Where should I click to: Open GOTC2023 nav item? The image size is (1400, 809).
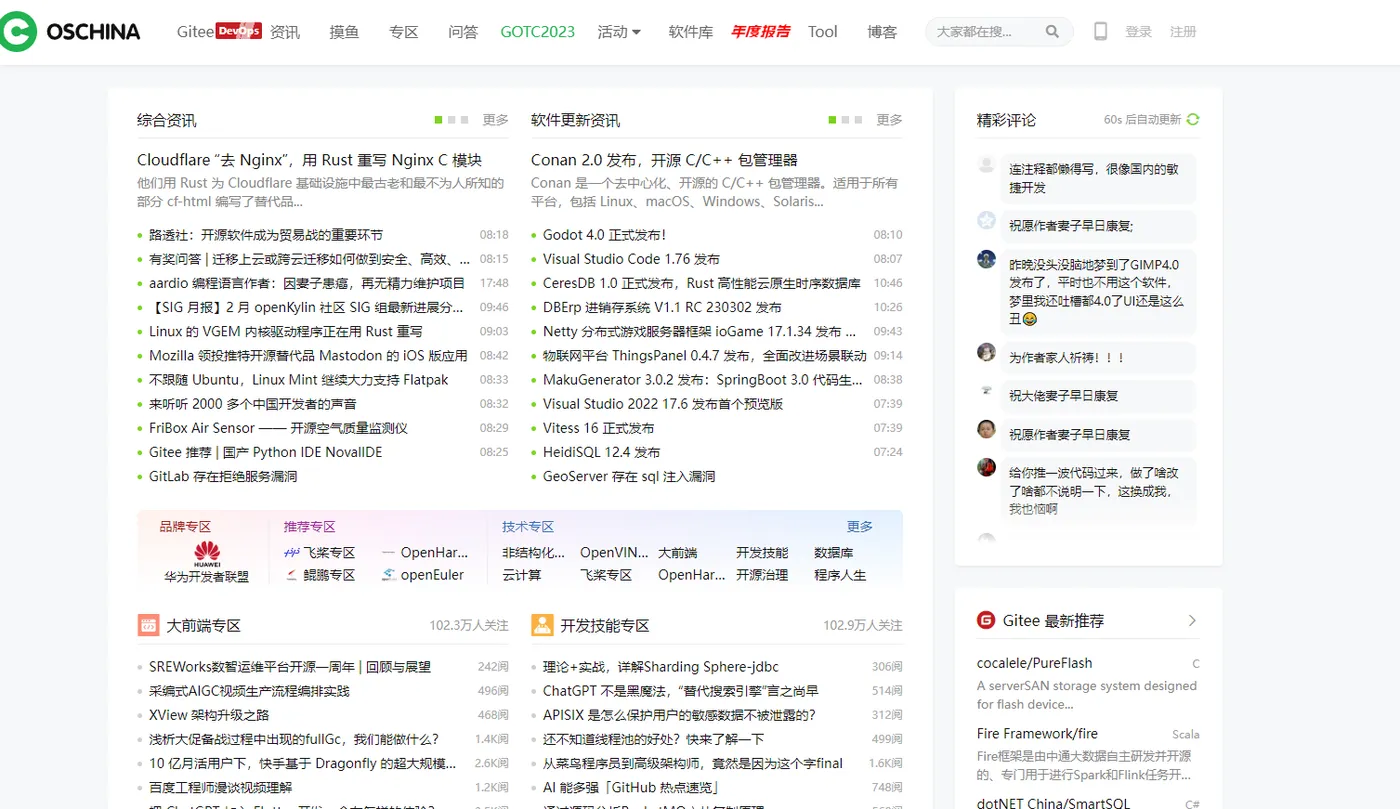pyautogui.click(x=538, y=32)
